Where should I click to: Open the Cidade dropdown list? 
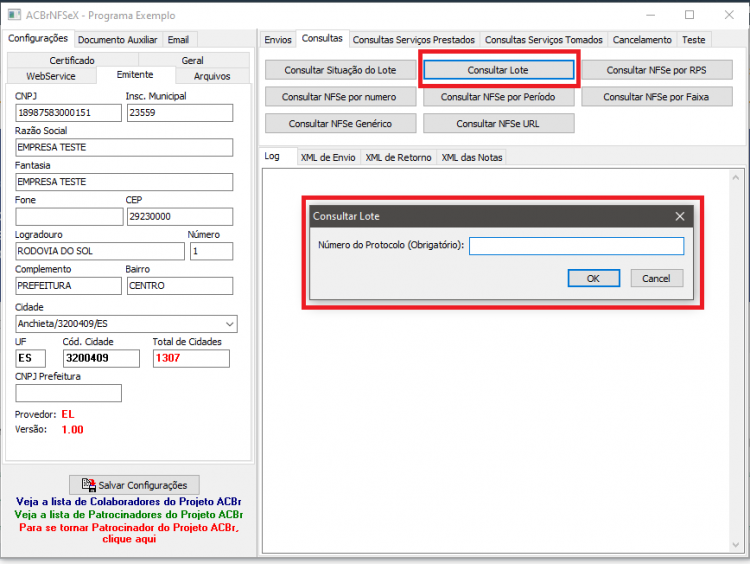230,324
